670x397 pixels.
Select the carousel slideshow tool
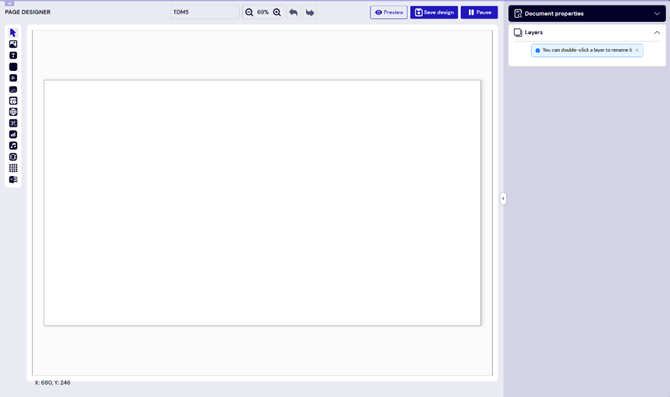click(x=13, y=157)
